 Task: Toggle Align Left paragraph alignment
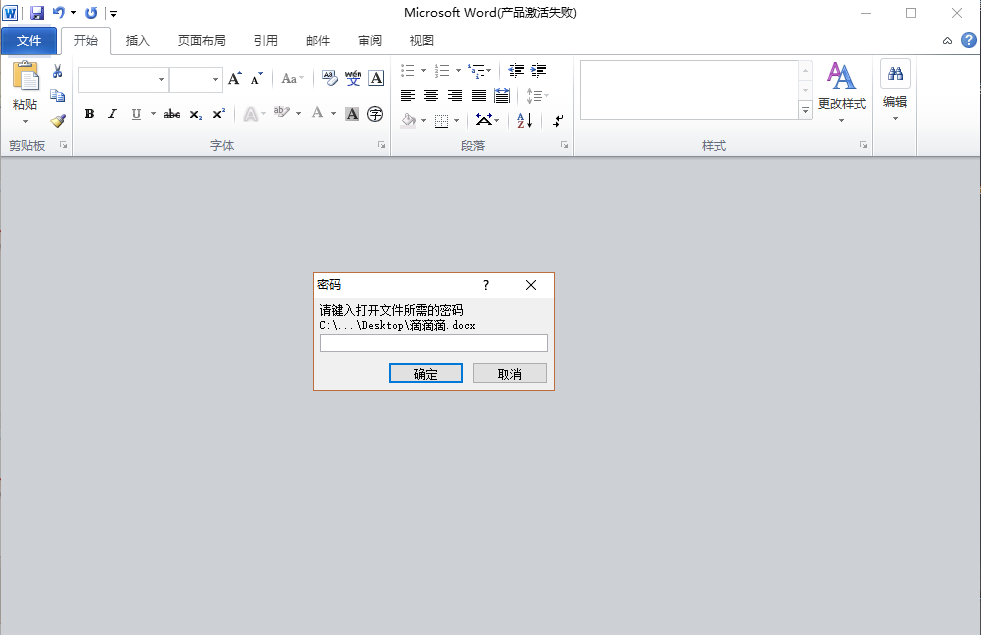click(x=408, y=96)
